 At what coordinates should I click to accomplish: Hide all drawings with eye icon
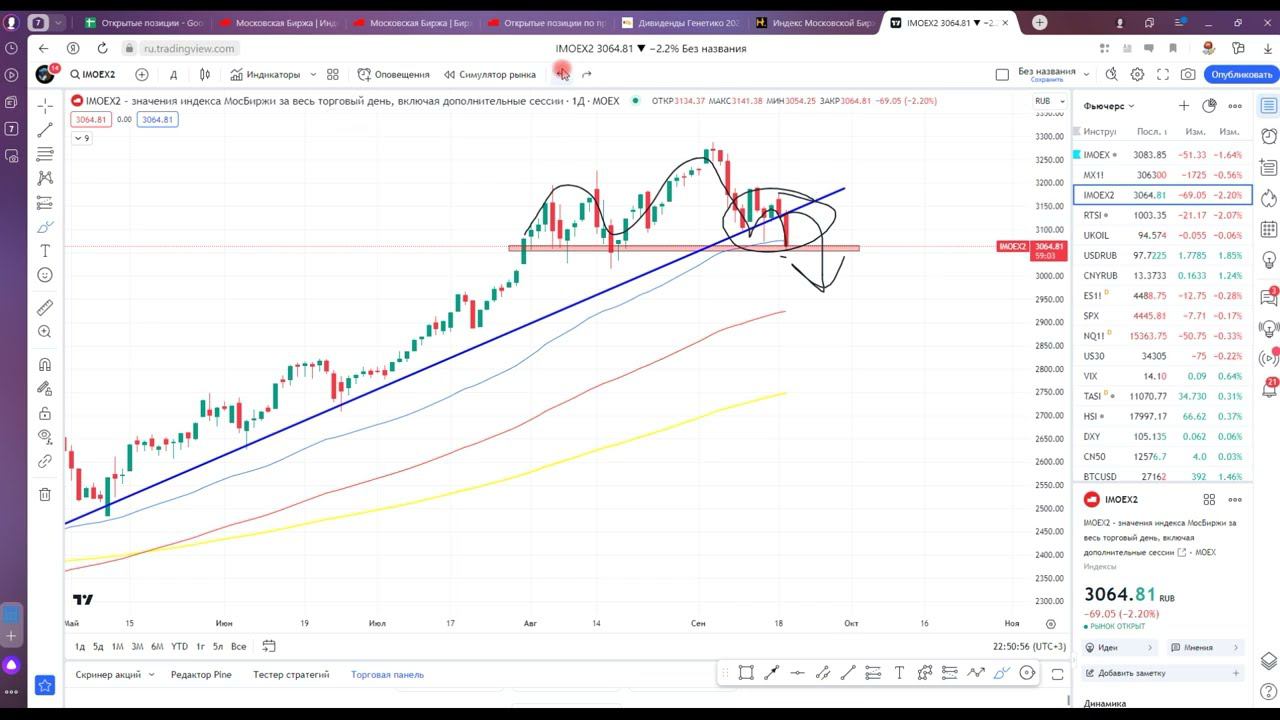(x=45, y=437)
